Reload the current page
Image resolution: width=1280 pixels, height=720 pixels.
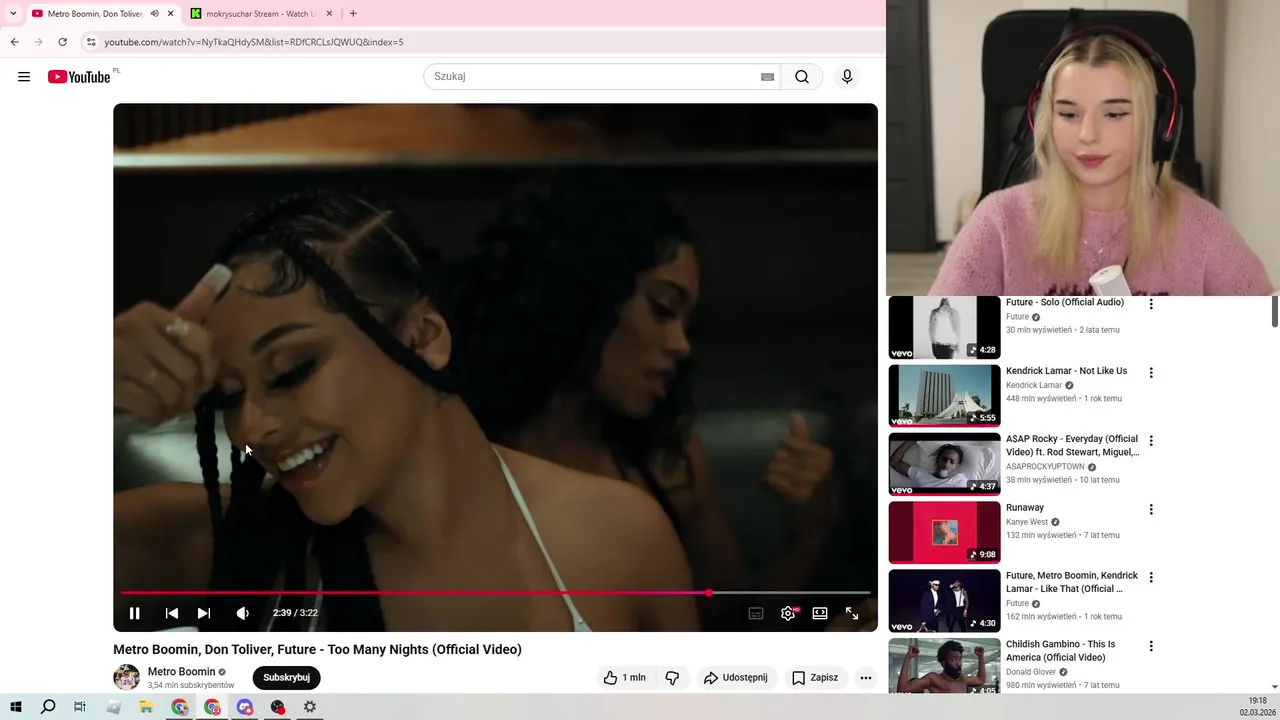tap(62, 42)
